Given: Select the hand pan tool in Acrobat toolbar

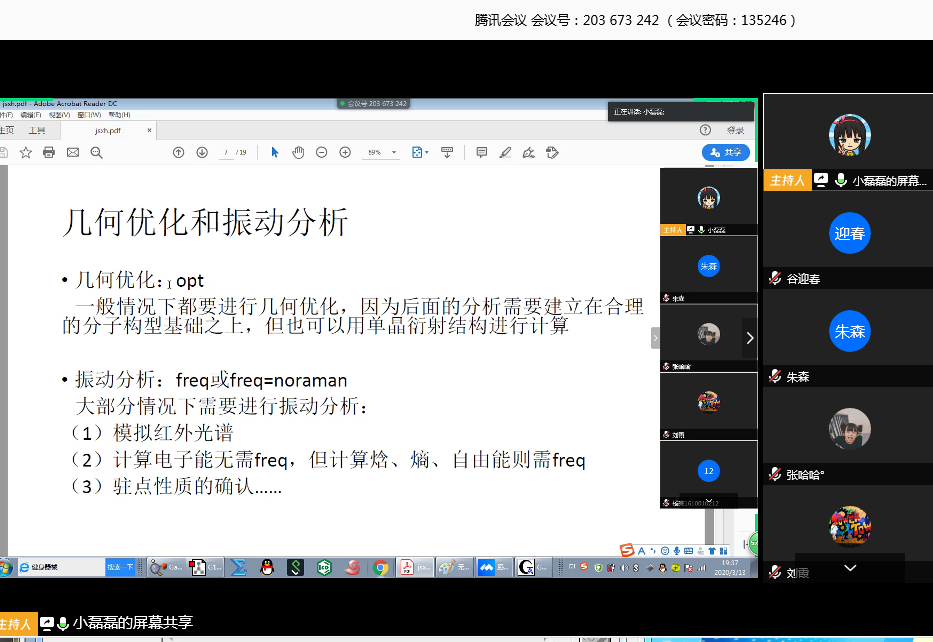Looking at the screenshot, I should pos(298,152).
